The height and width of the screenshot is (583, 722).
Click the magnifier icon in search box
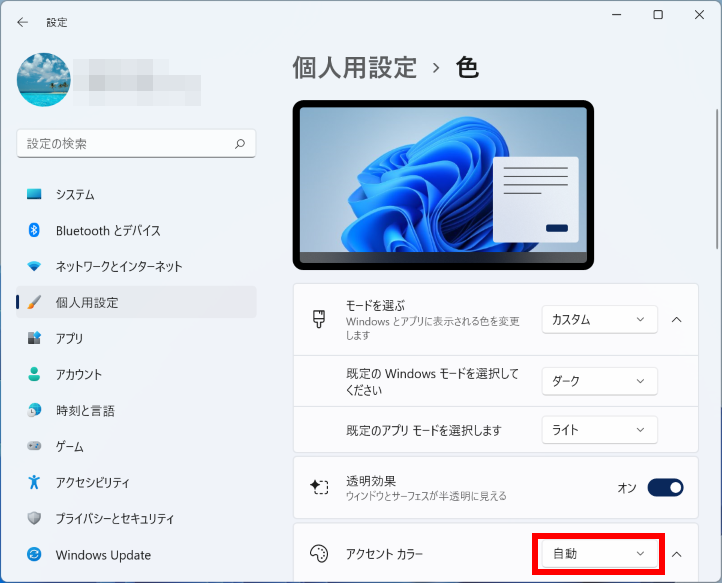(x=240, y=144)
